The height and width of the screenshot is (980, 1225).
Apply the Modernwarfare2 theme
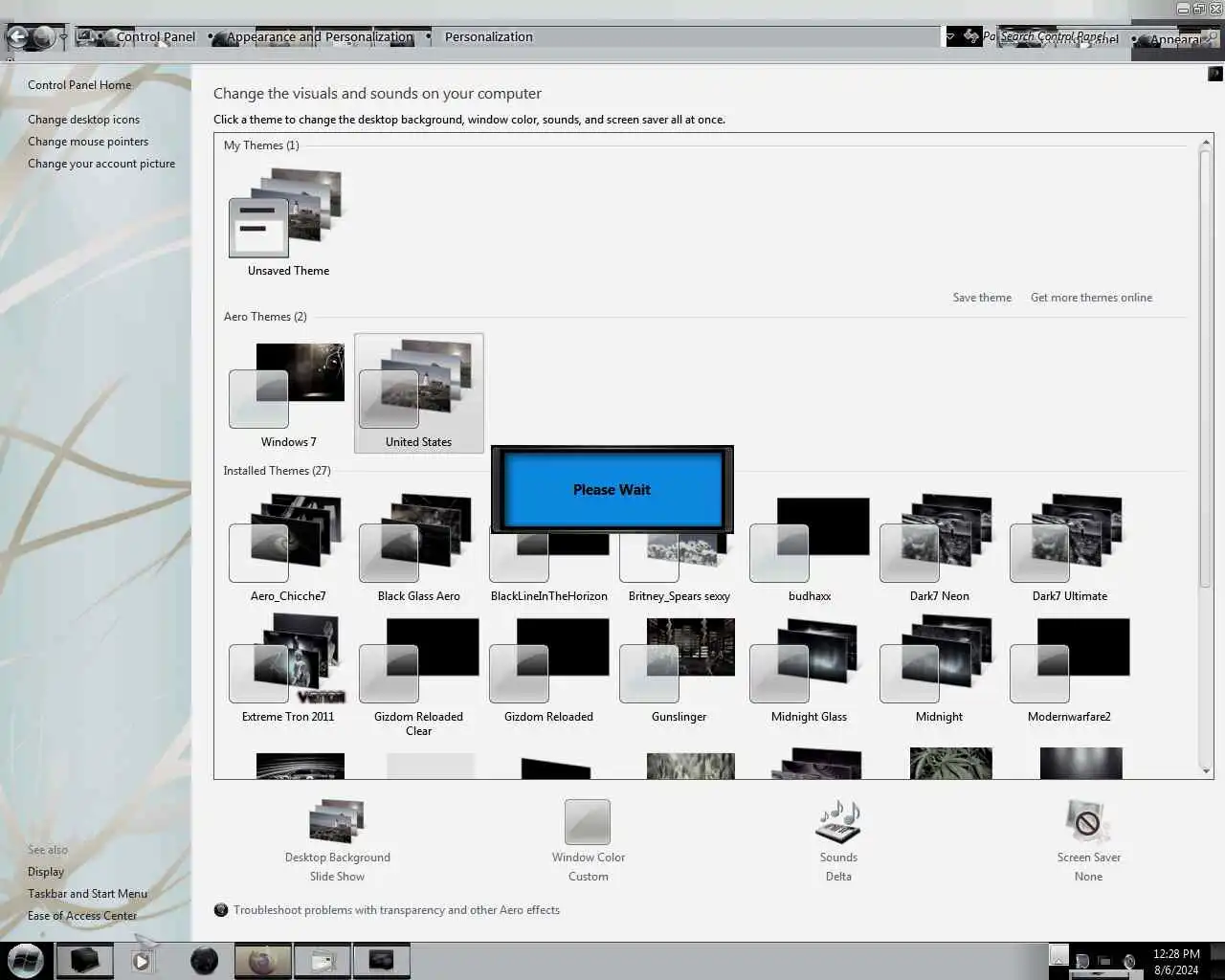click(x=1069, y=669)
